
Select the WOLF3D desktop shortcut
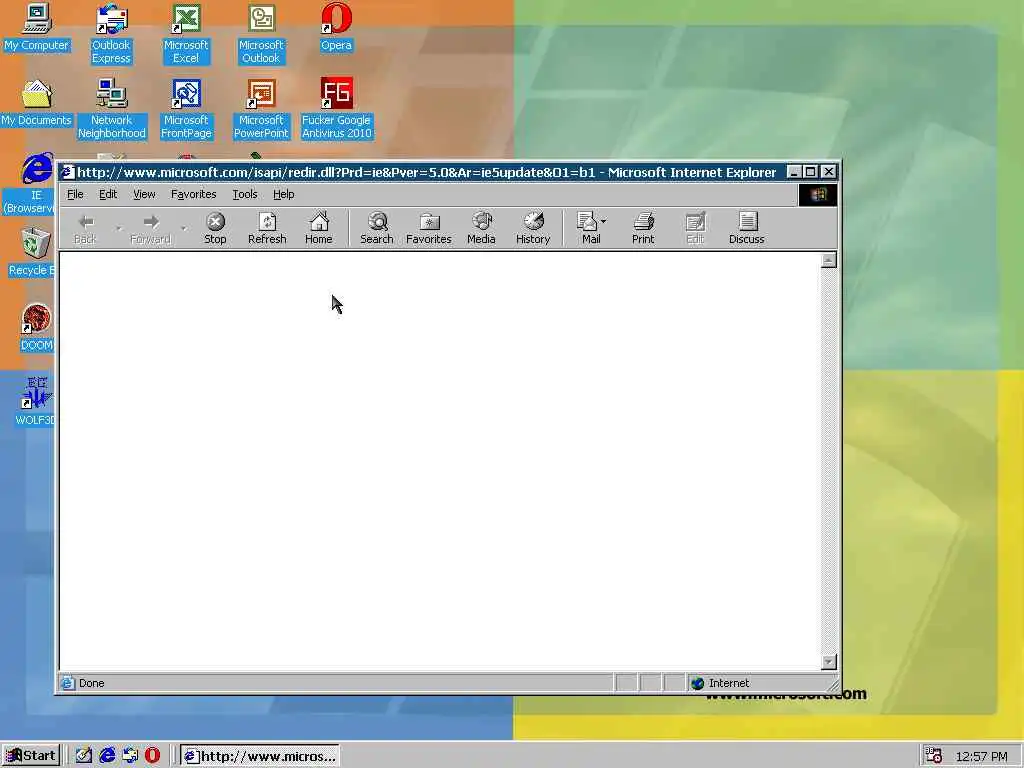pos(35,403)
